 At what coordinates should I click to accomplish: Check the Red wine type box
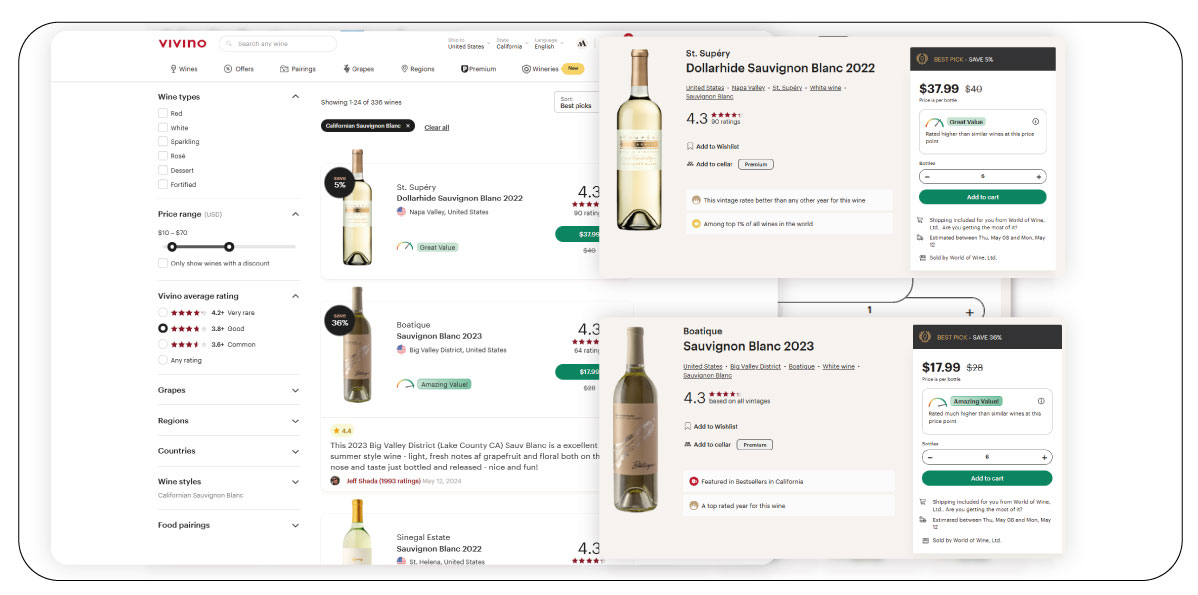[x=163, y=113]
